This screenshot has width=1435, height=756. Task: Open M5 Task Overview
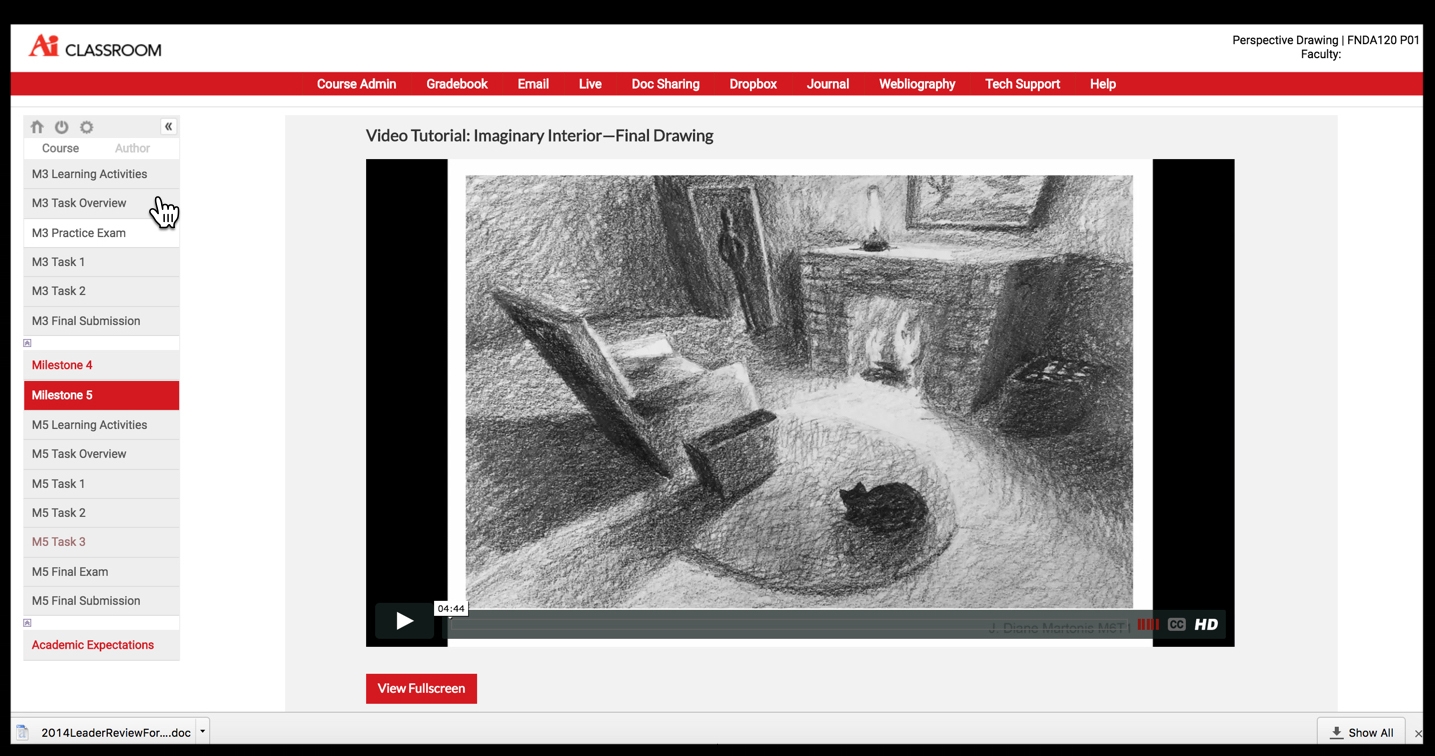click(101, 454)
